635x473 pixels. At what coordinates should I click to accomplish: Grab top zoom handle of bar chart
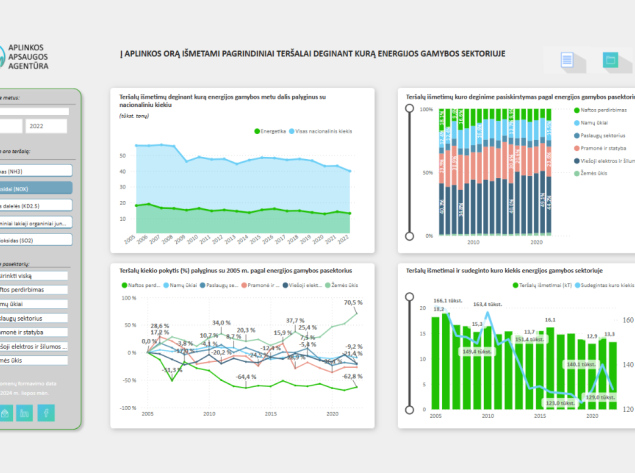(x=409, y=297)
